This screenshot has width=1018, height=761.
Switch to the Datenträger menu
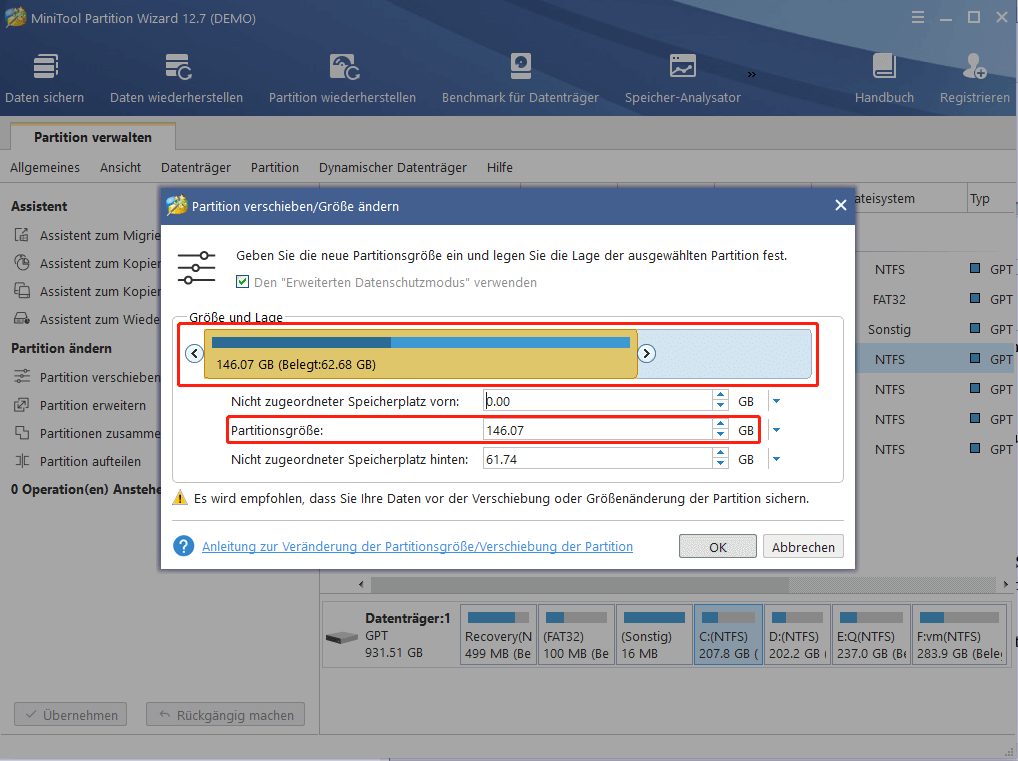pyautogui.click(x=195, y=167)
